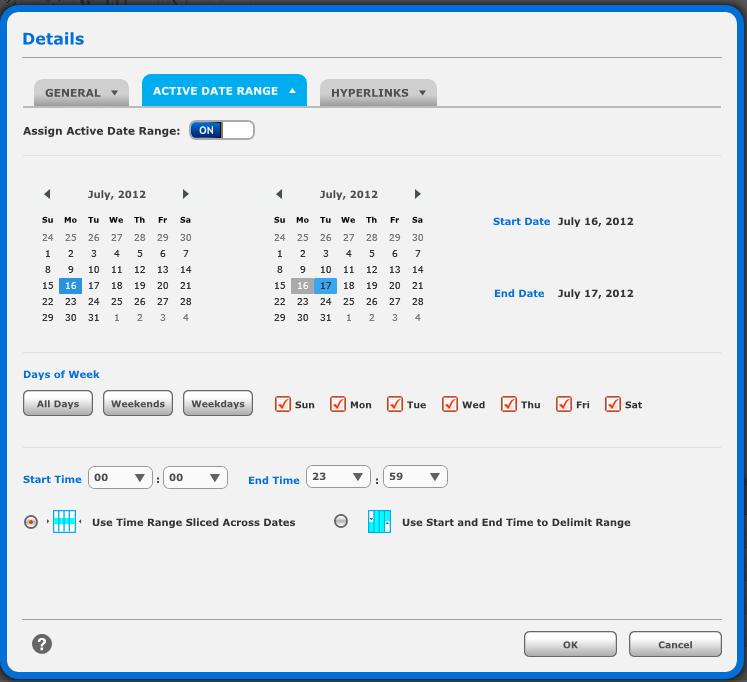This screenshot has height=682, width=747.
Task: Click the time range sliced across dates icon
Action: coord(64,521)
